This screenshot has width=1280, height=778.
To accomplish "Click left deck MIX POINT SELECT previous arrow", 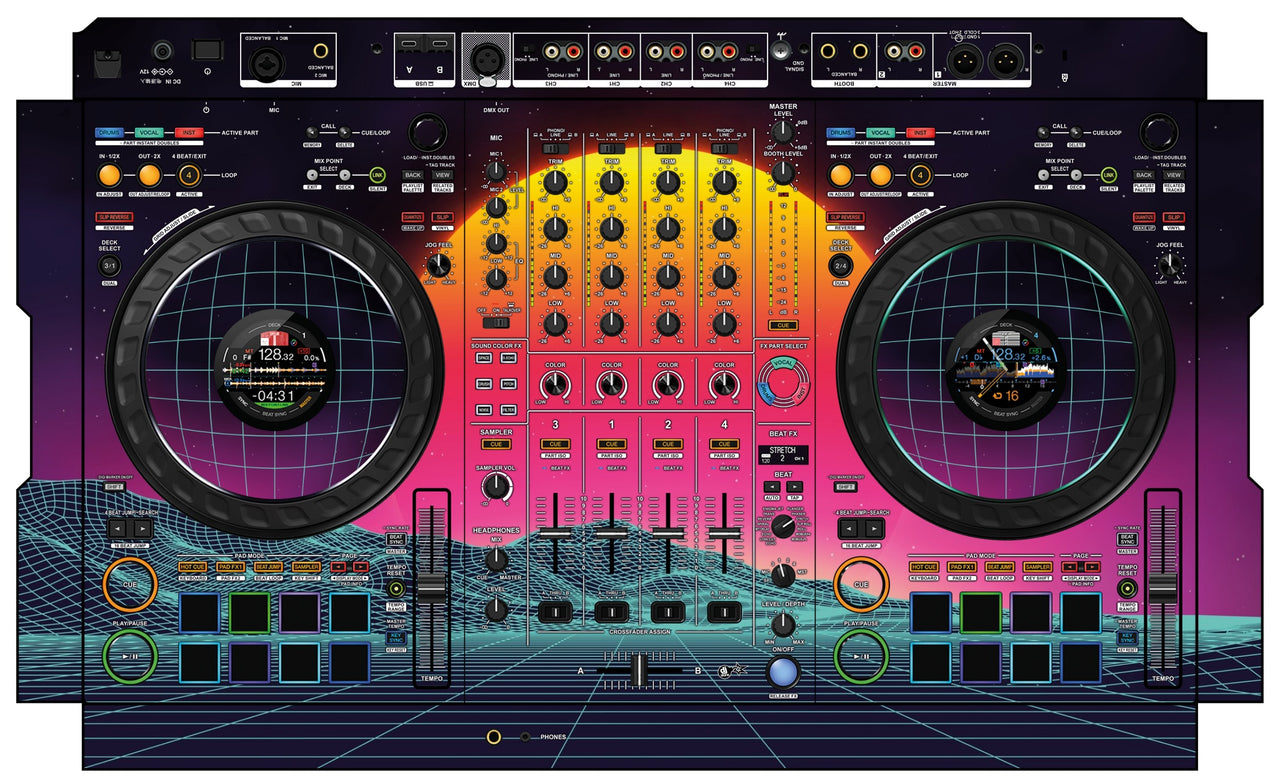I will pyautogui.click(x=313, y=175).
